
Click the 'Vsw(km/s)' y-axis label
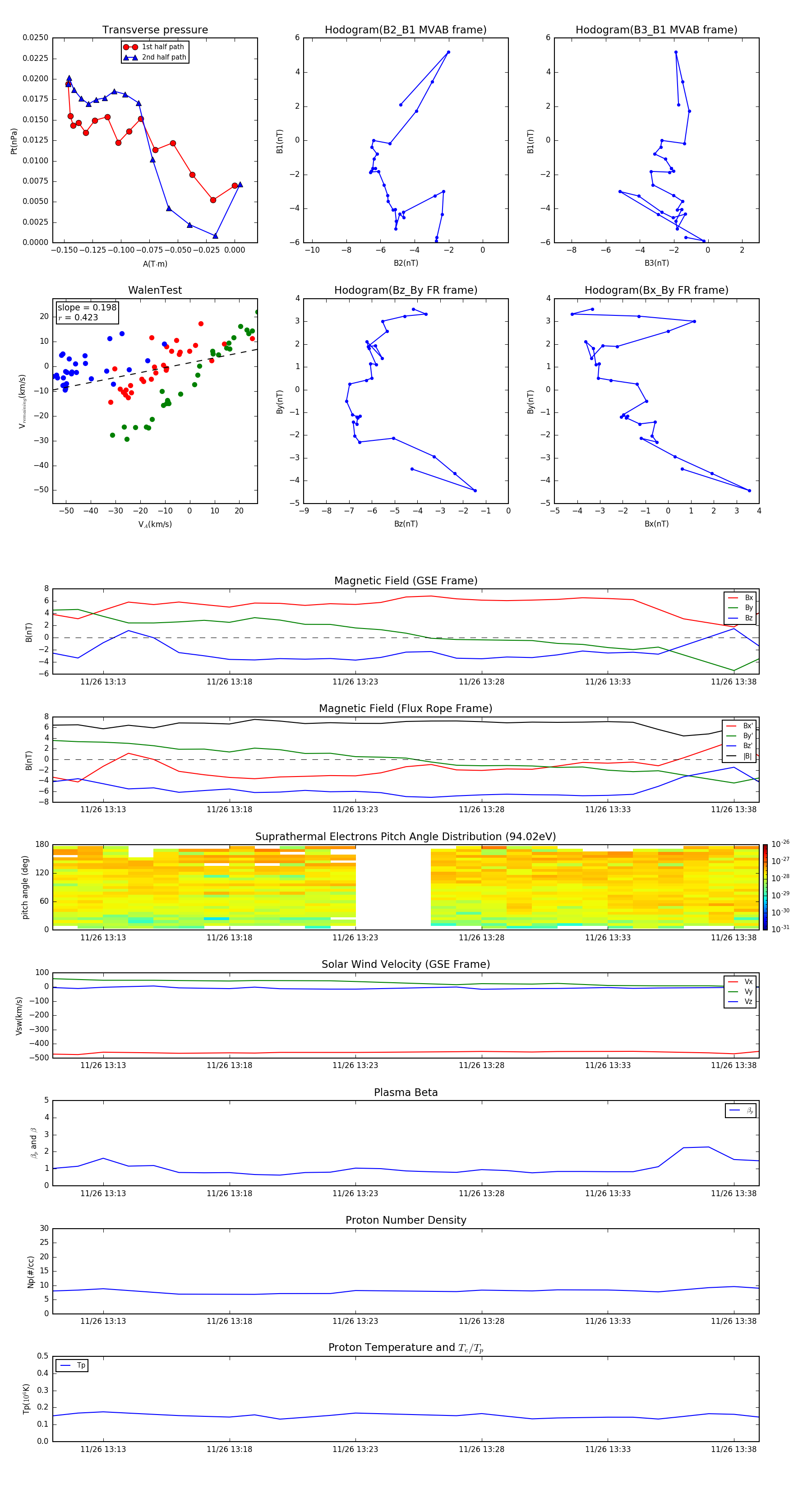[19, 1016]
